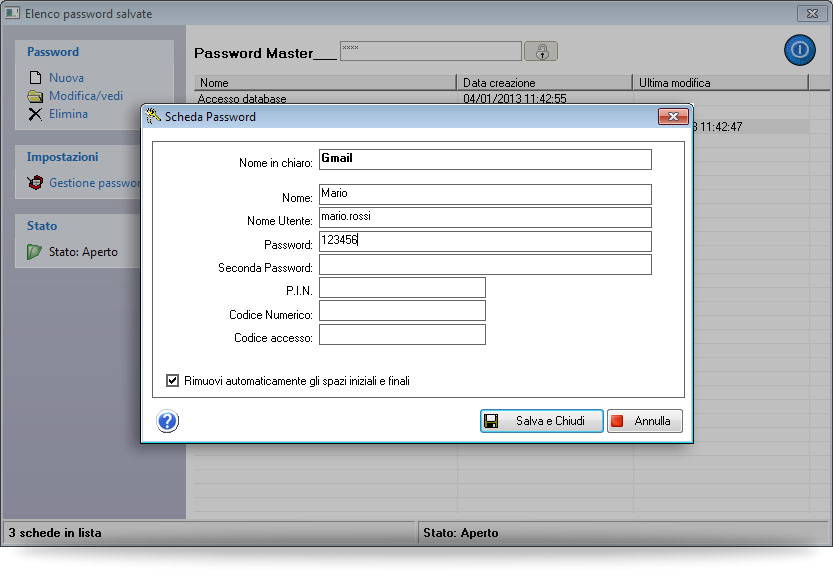Click the 3 schede in lista status text
The width and height of the screenshot is (833, 576).
[55, 532]
